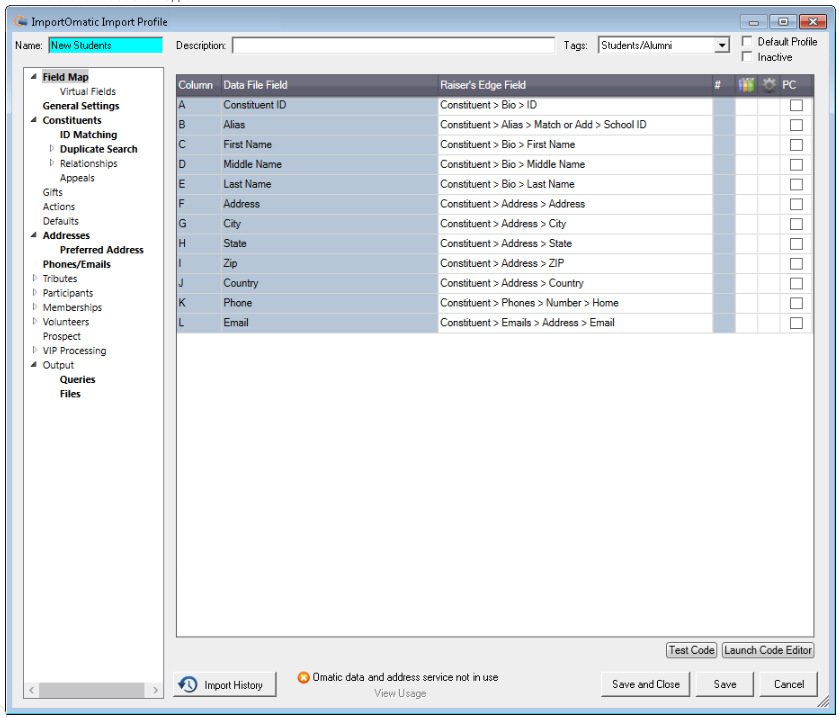This screenshot has height=718, width=839.
Task: Click the orange warning icon near service status
Action: click(303, 676)
